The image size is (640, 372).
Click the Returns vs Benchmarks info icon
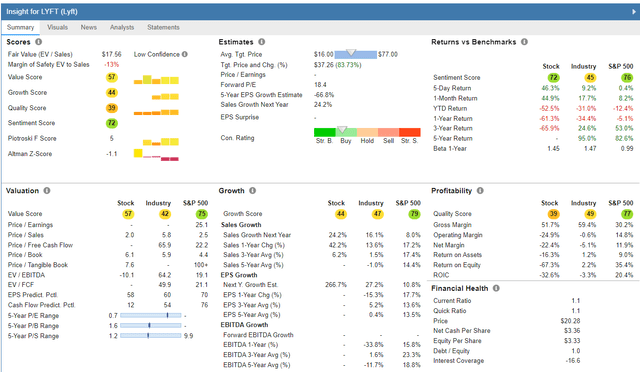coord(524,42)
